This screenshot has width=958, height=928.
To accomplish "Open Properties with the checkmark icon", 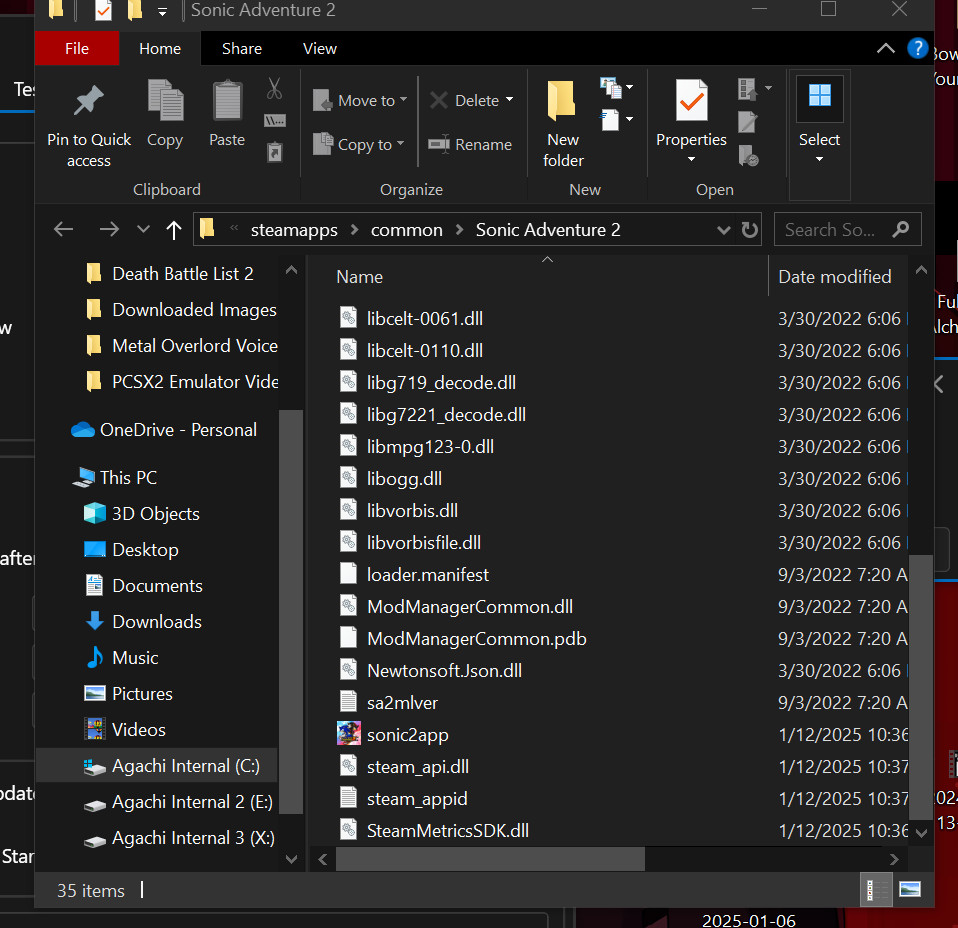I will click(x=691, y=102).
